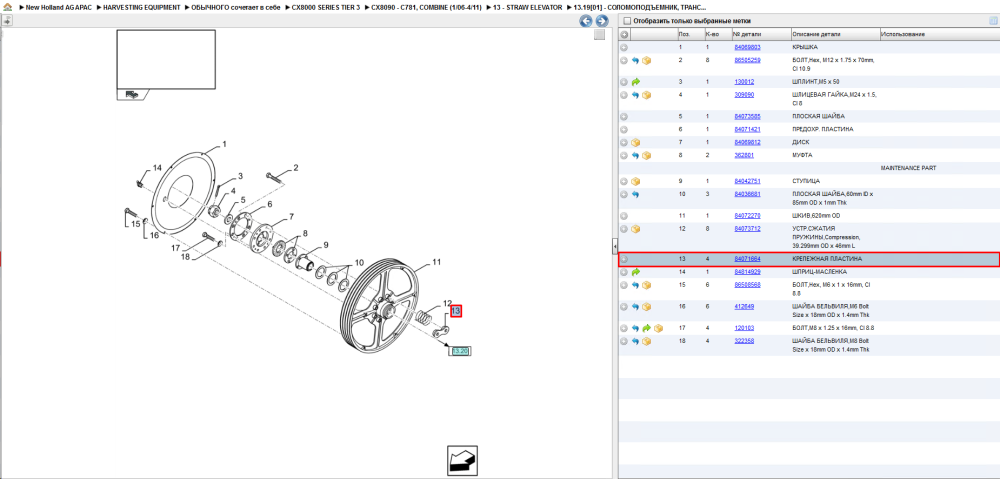Sort by the Поз. column header
1000x479 pixels.
(689, 34)
